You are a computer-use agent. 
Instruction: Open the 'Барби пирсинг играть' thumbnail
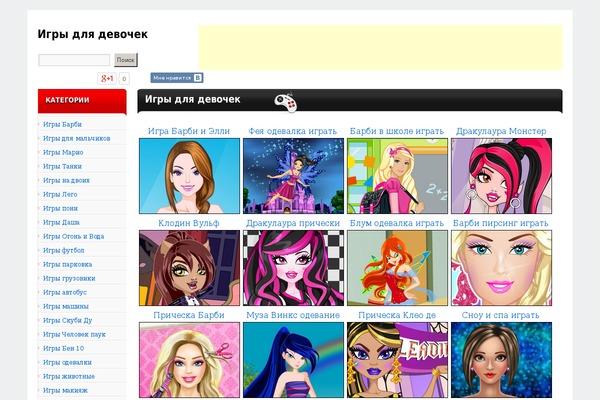[x=502, y=268]
